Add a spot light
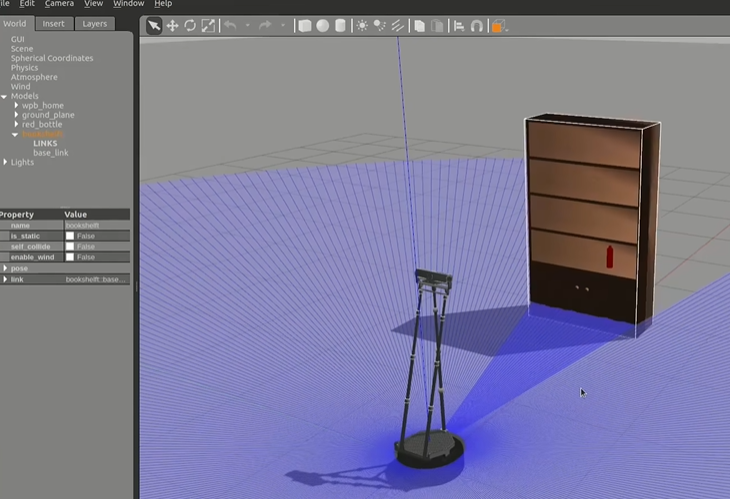Image resolution: width=730 pixels, height=499 pixels. coord(379,26)
